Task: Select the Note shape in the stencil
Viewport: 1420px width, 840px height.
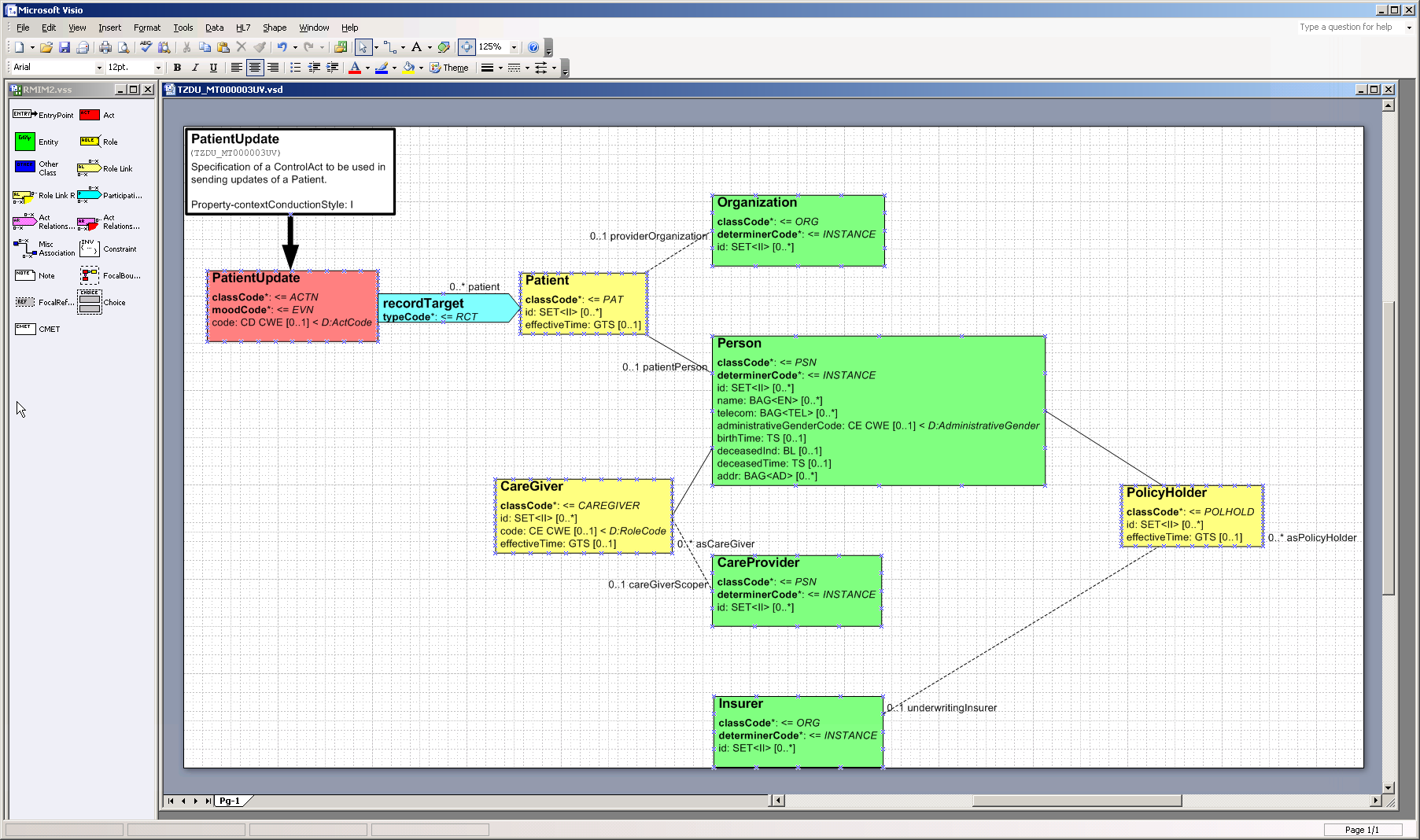Action: click(x=24, y=275)
